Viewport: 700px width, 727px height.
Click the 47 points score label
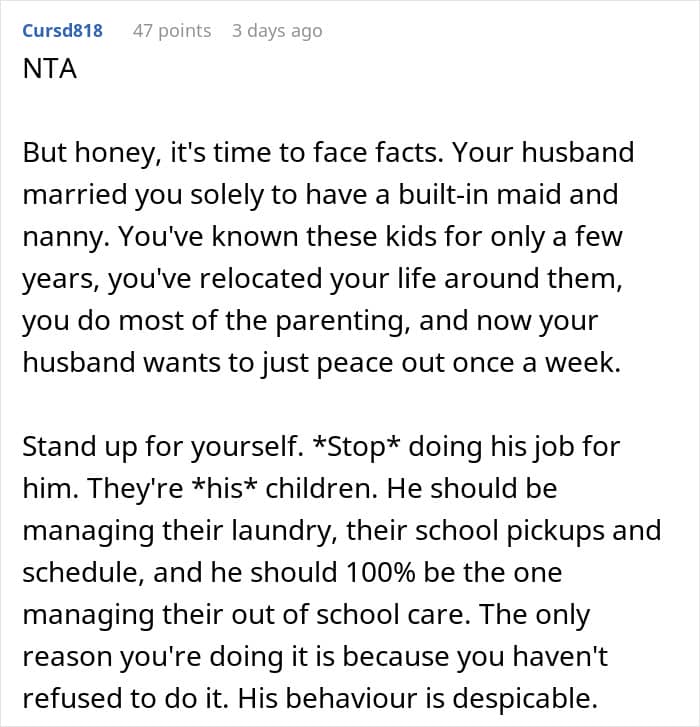[172, 31]
